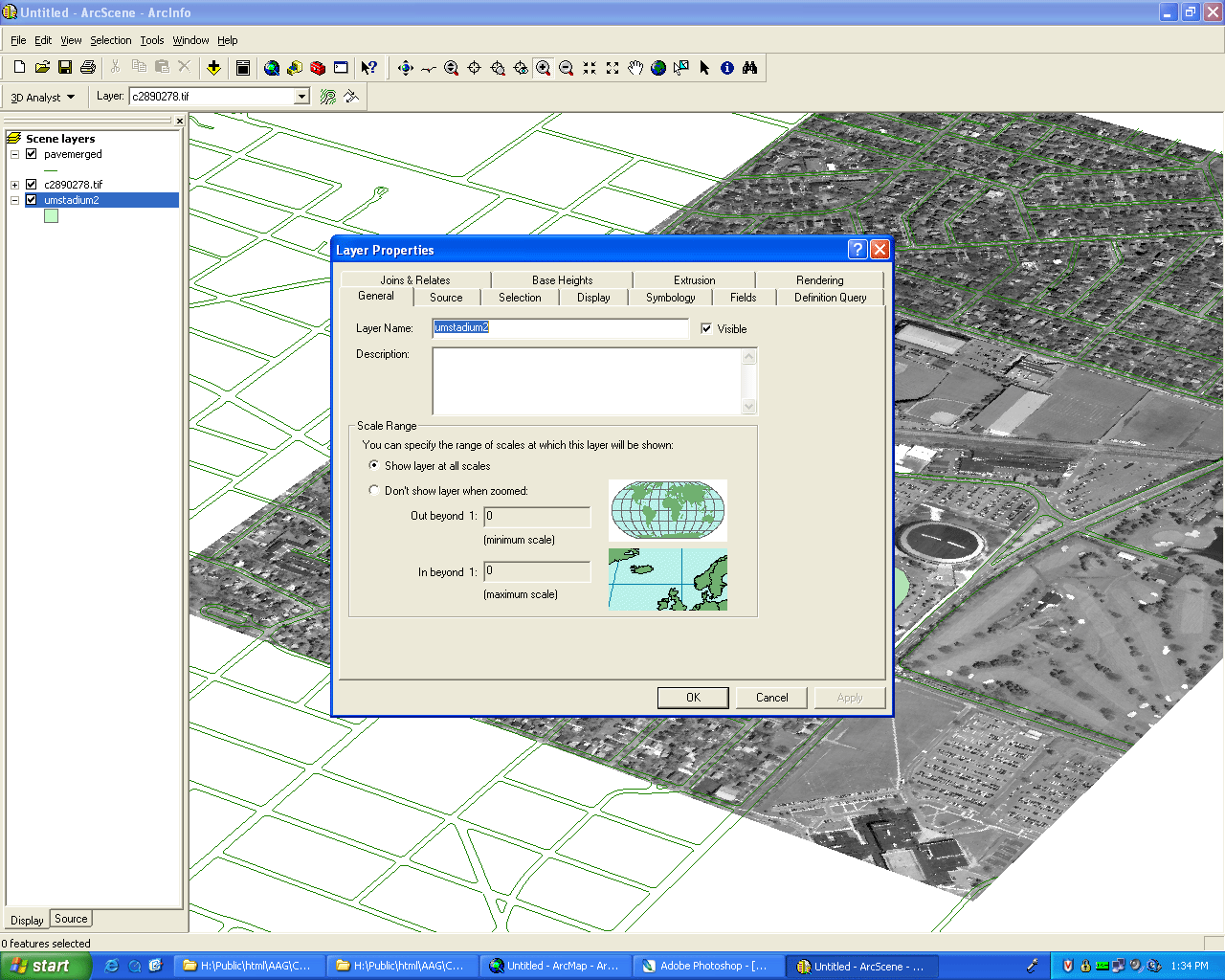The width and height of the screenshot is (1225, 980).
Task: Save the scene with the disk icon
Action: pyautogui.click(x=65, y=67)
